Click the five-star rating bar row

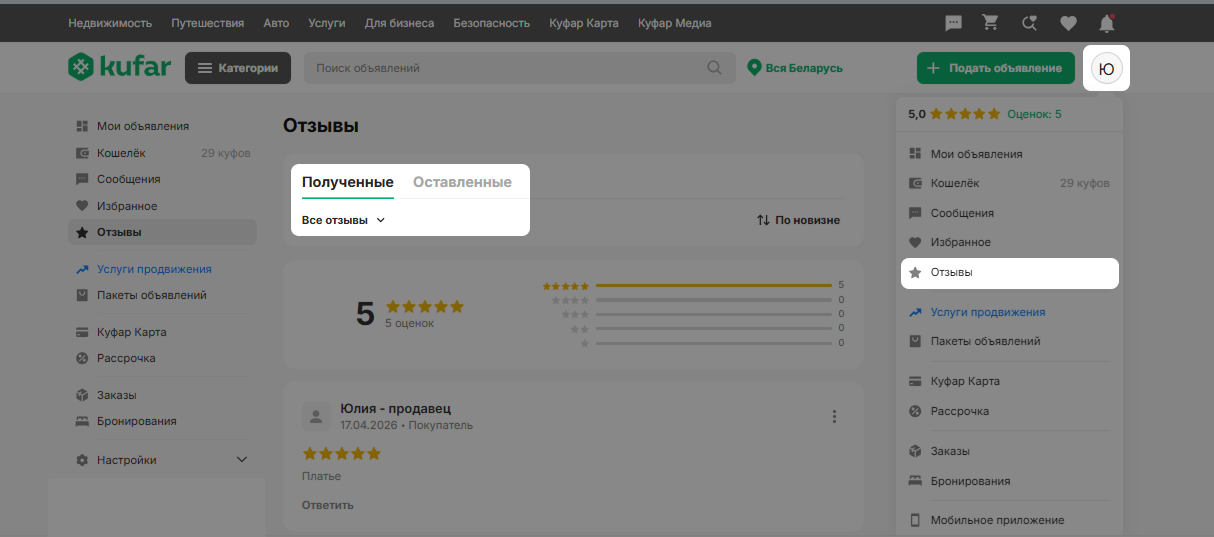(694, 285)
